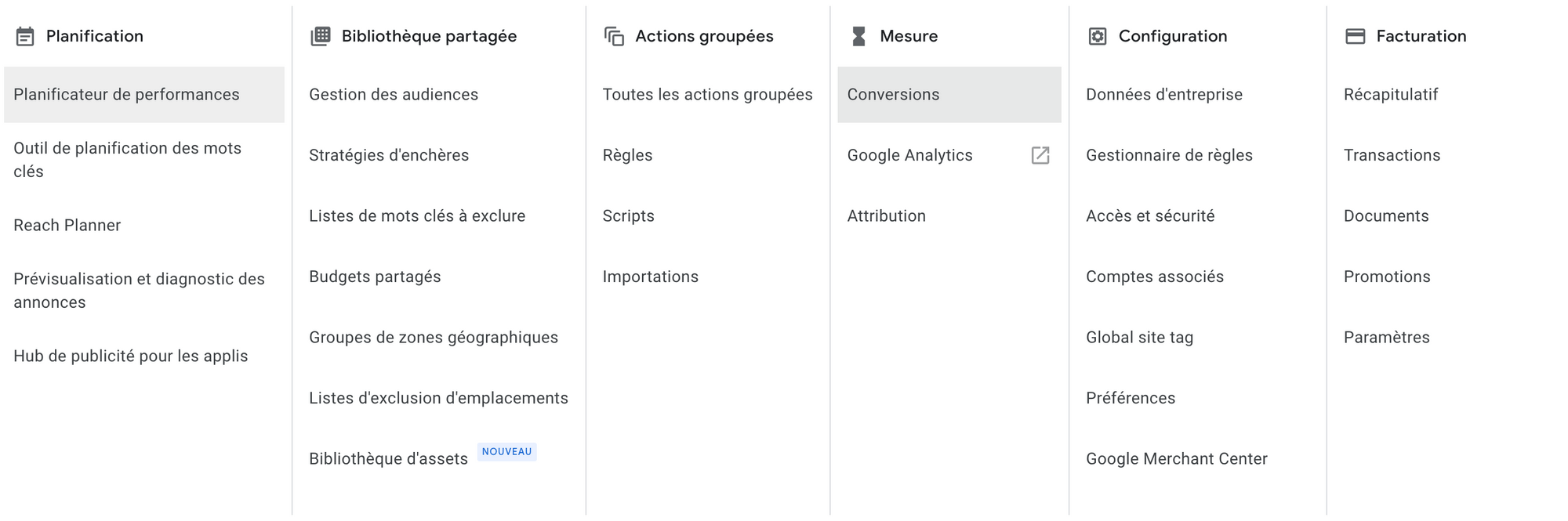Open Paramètres under Facturation
Screen dimensions: 1568x521
pyautogui.click(x=1386, y=338)
